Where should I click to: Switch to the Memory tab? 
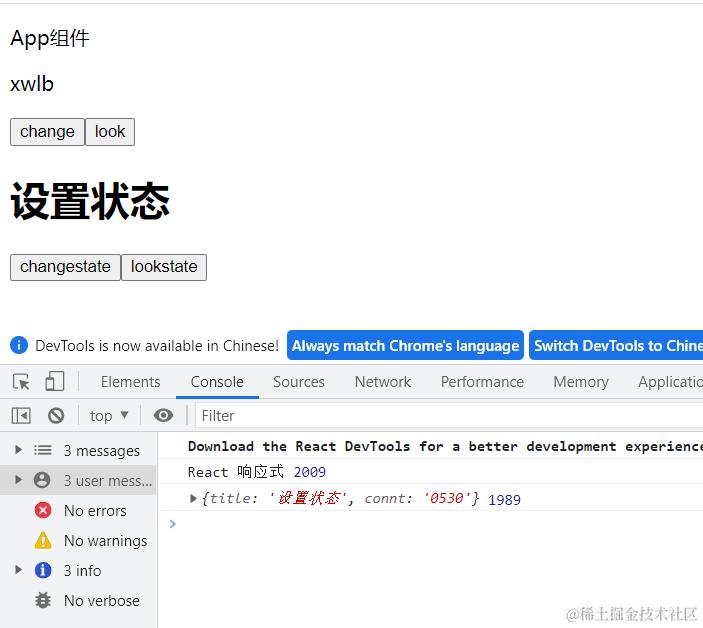(x=581, y=382)
